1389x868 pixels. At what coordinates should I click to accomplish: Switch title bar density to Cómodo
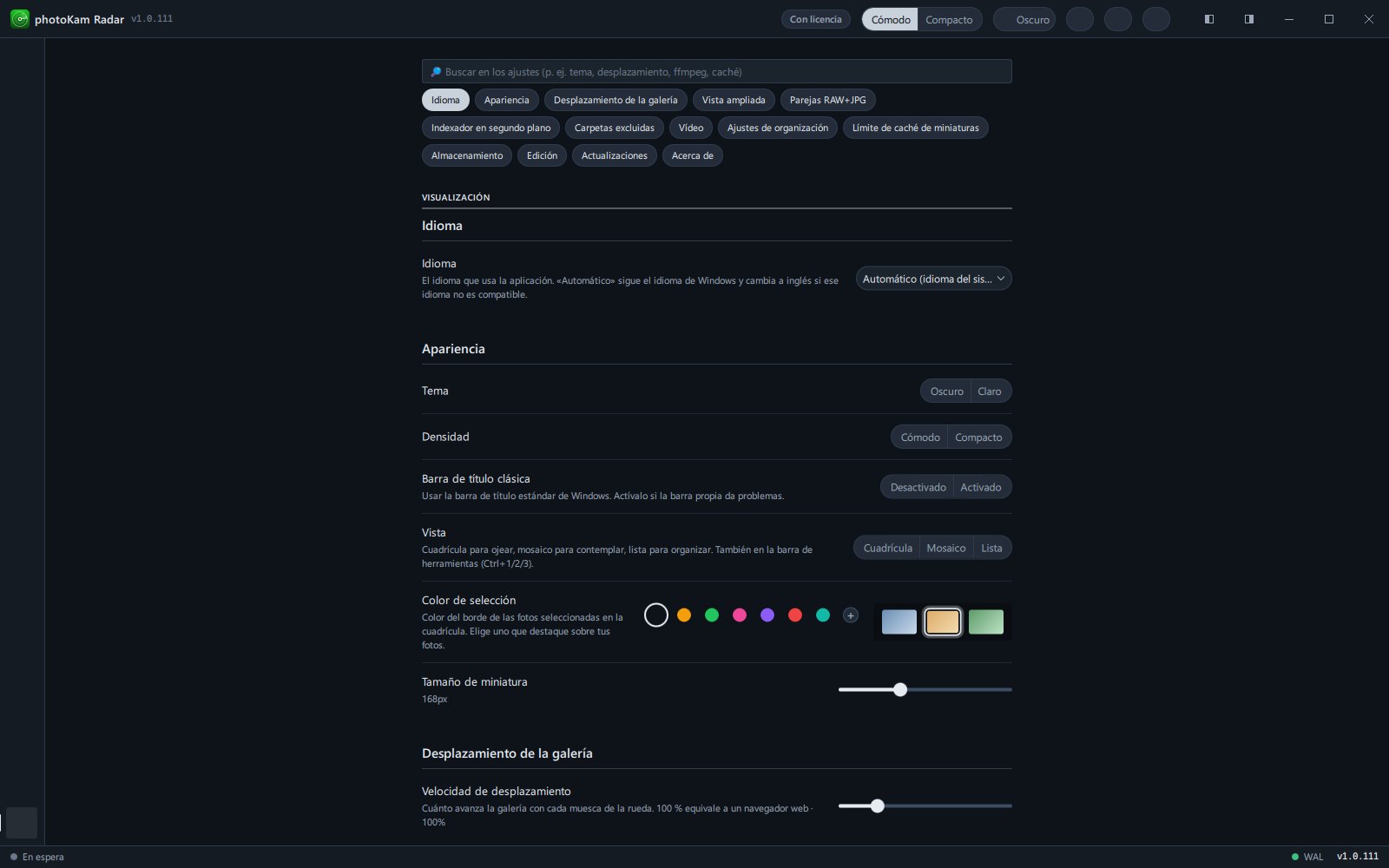click(x=890, y=19)
